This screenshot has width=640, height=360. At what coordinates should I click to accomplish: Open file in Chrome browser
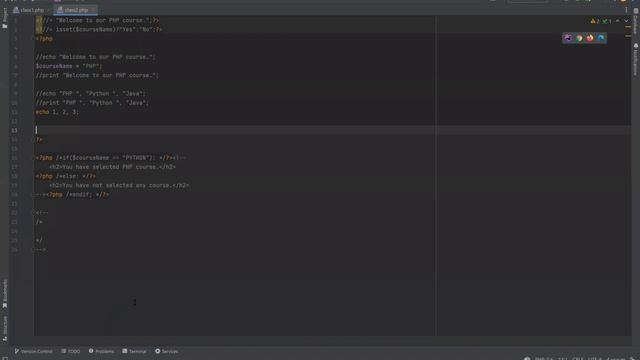579,38
